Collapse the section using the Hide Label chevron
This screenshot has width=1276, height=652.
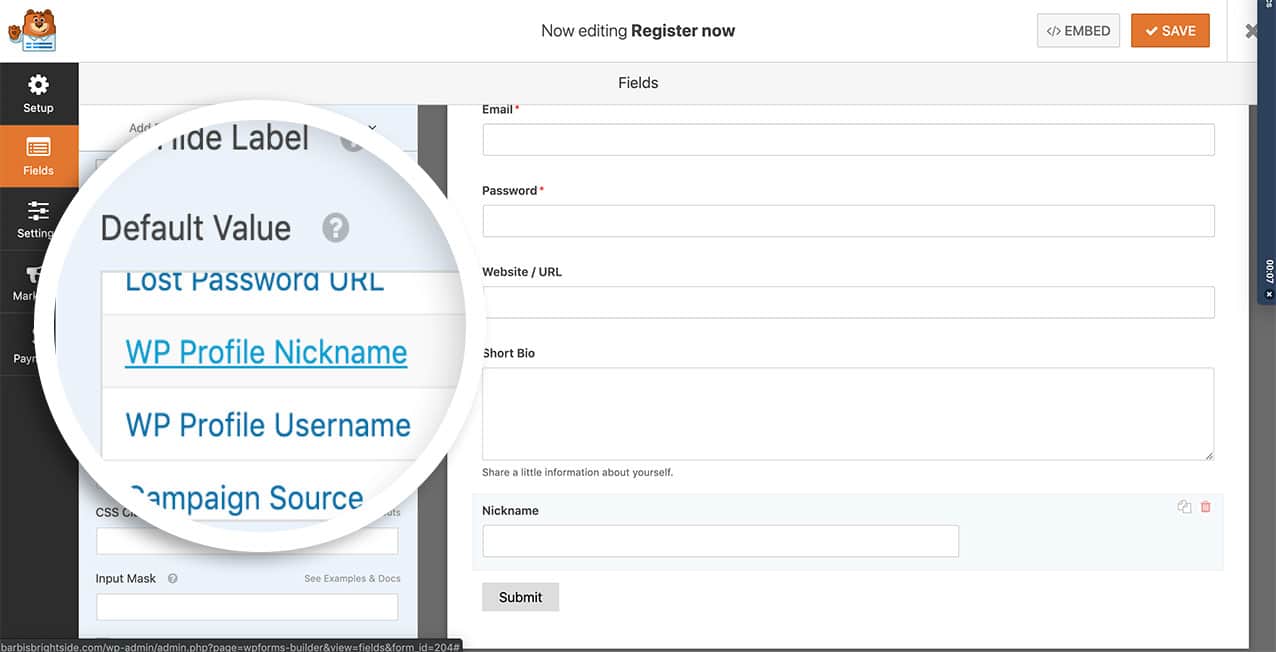pyautogui.click(x=371, y=128)
